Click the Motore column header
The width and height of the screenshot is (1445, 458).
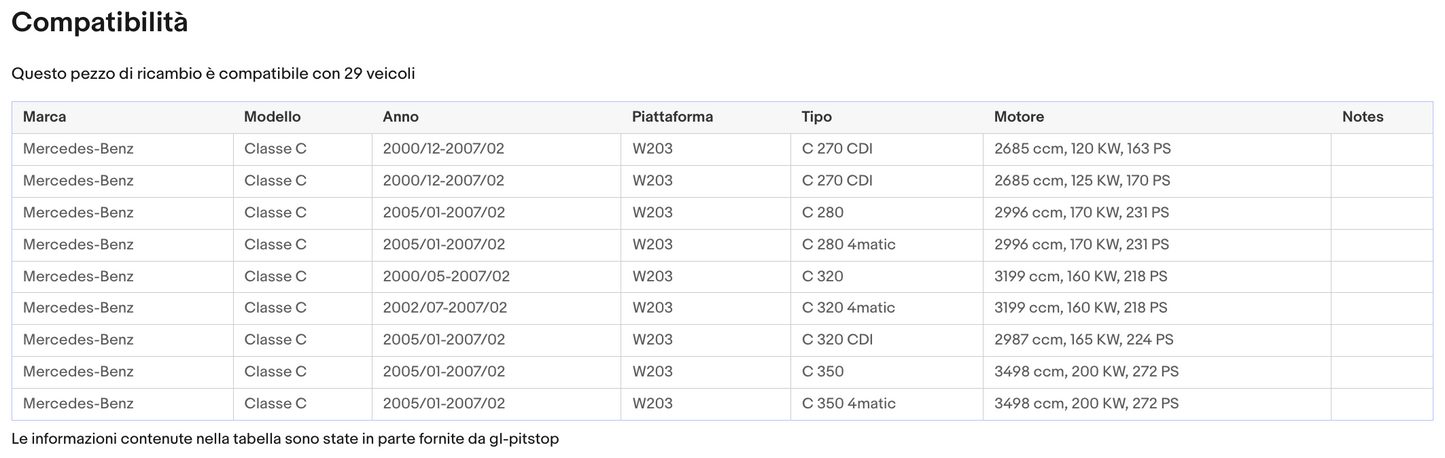coord(1019,117)
